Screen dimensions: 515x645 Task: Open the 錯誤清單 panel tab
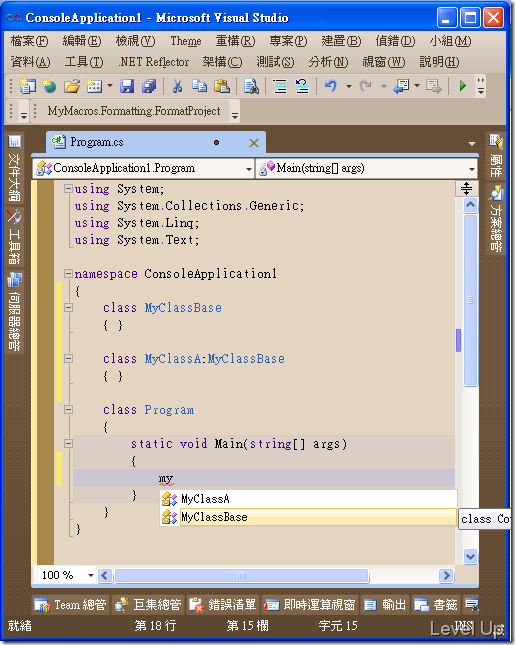tap(223, 605)
